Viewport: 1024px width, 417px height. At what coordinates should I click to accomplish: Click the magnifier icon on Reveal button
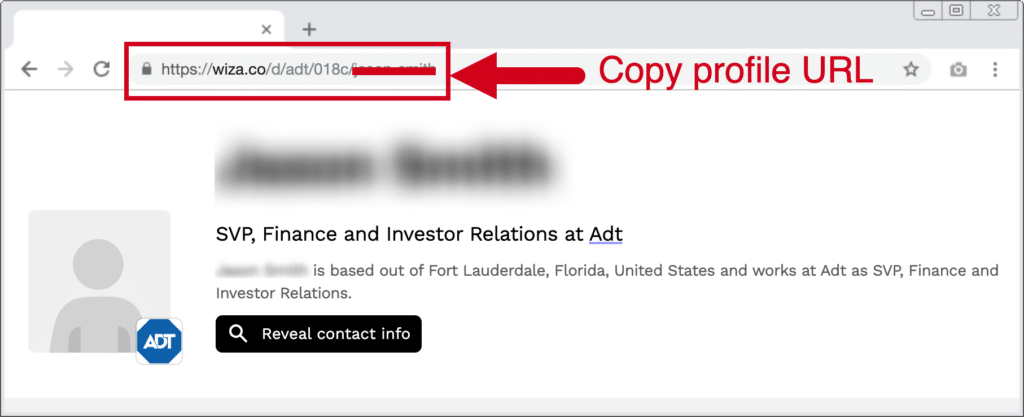coord(238,334)
